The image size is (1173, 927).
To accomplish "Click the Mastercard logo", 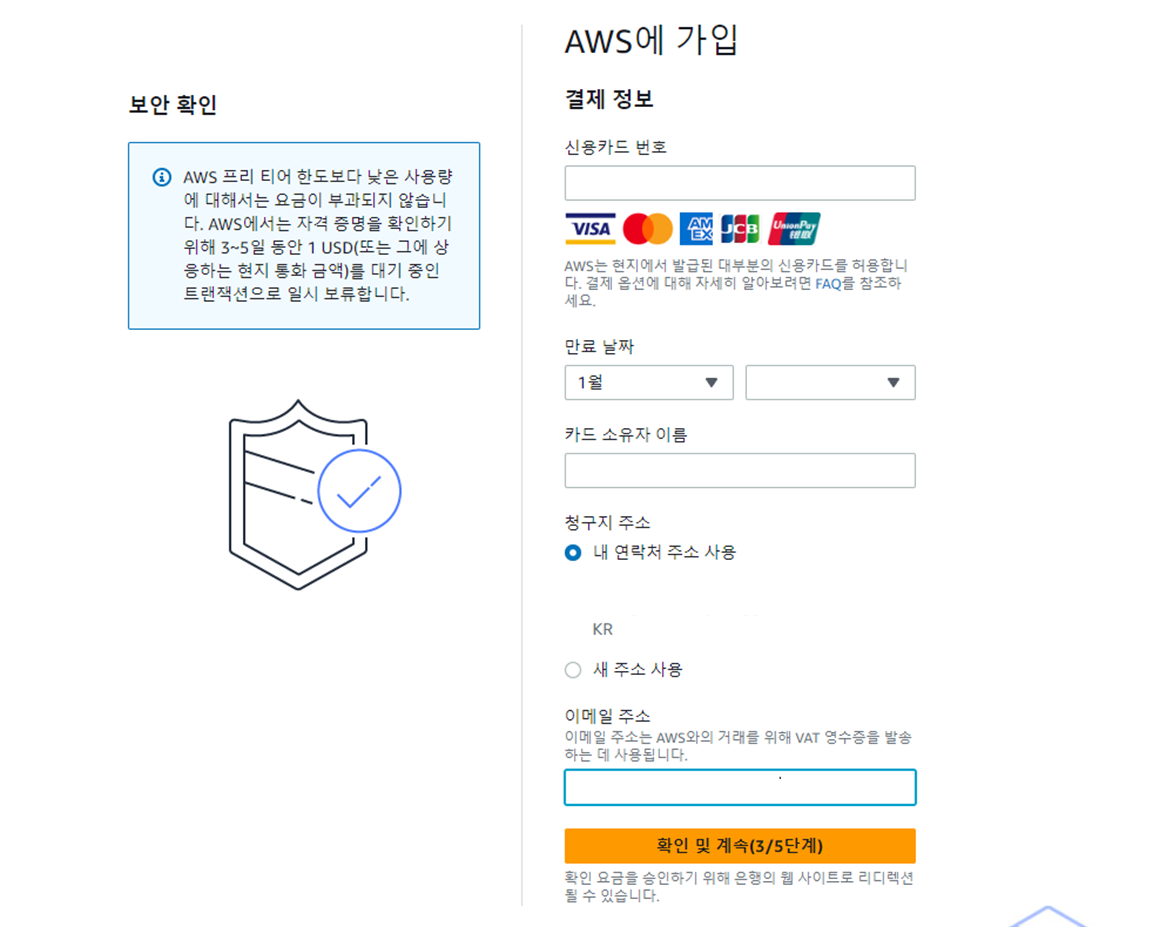I will click(648, 228).
